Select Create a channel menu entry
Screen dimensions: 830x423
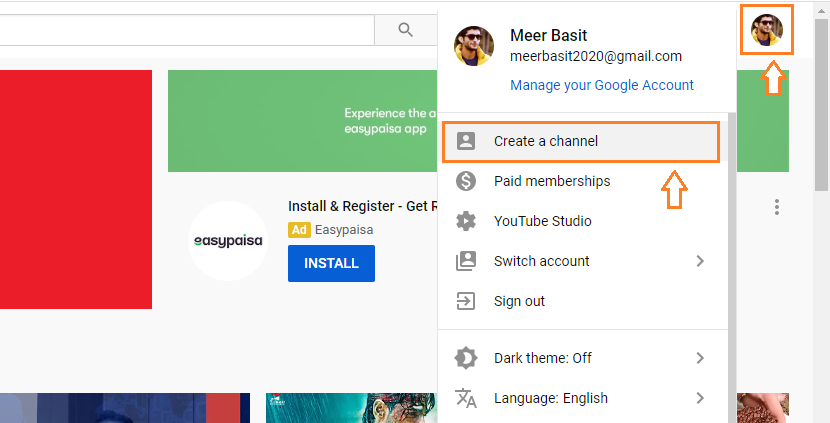click(x=581, y=141)
